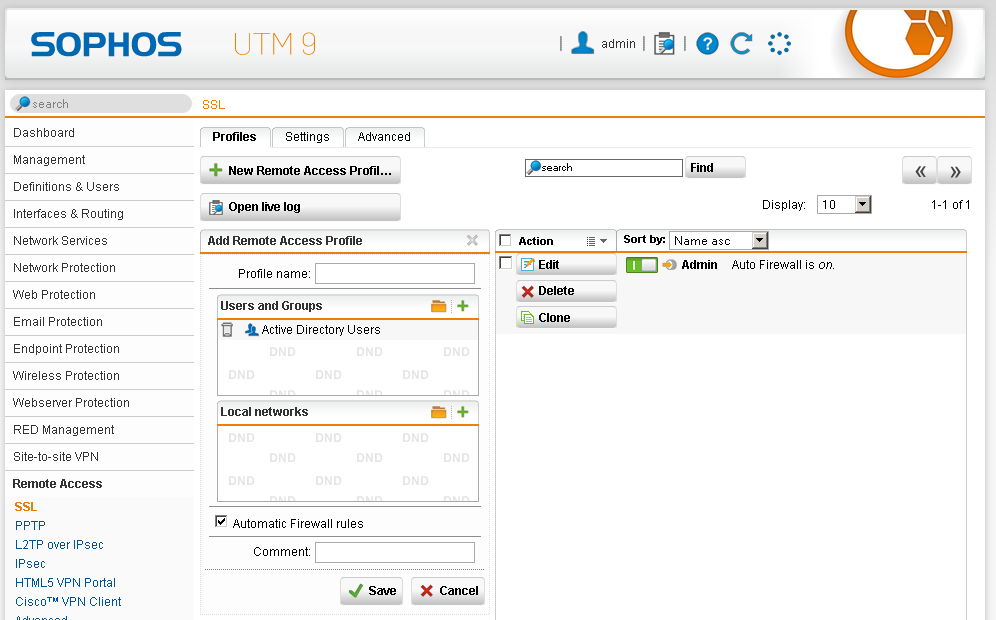Switch to the Advanced tab
996x620 pixels.
(384, 137)
